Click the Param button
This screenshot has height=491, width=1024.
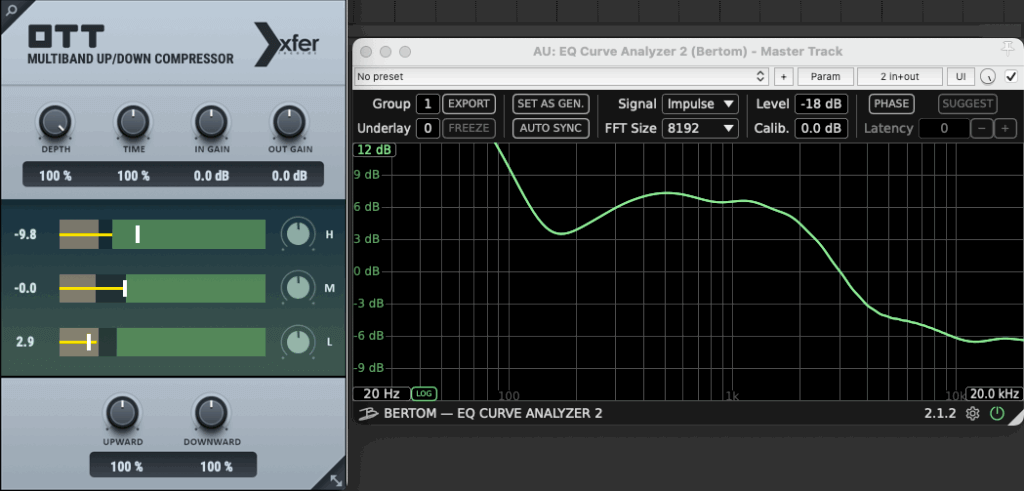coord(825,77)
